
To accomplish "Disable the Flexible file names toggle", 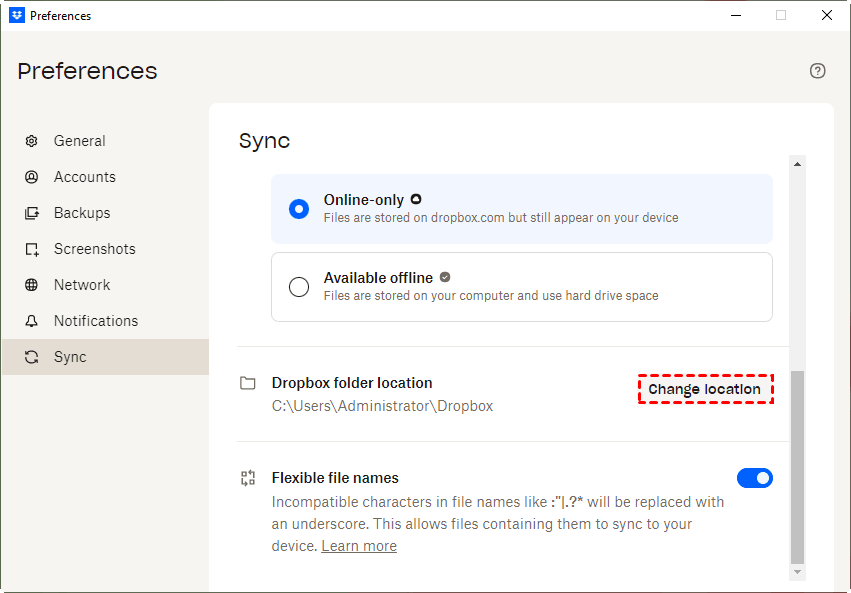I will 755,478.
